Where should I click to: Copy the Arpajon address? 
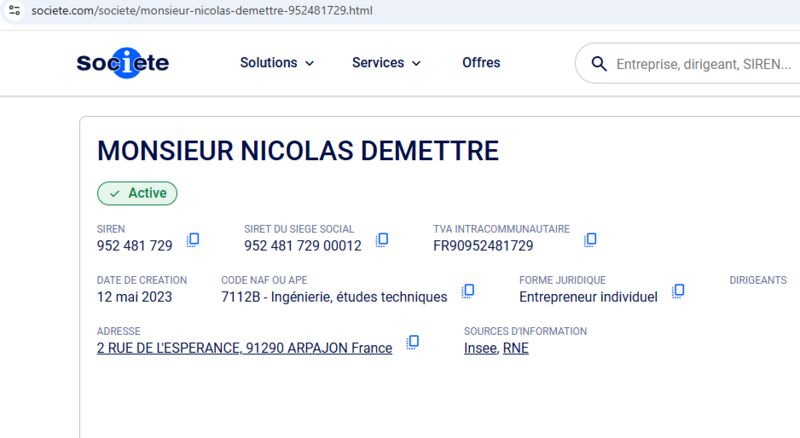coord(413,342)
